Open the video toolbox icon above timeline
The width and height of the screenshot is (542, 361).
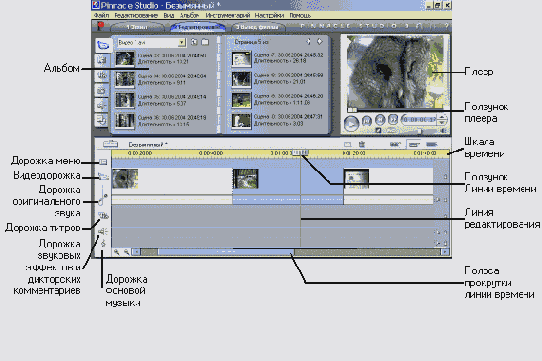point(110,143)
